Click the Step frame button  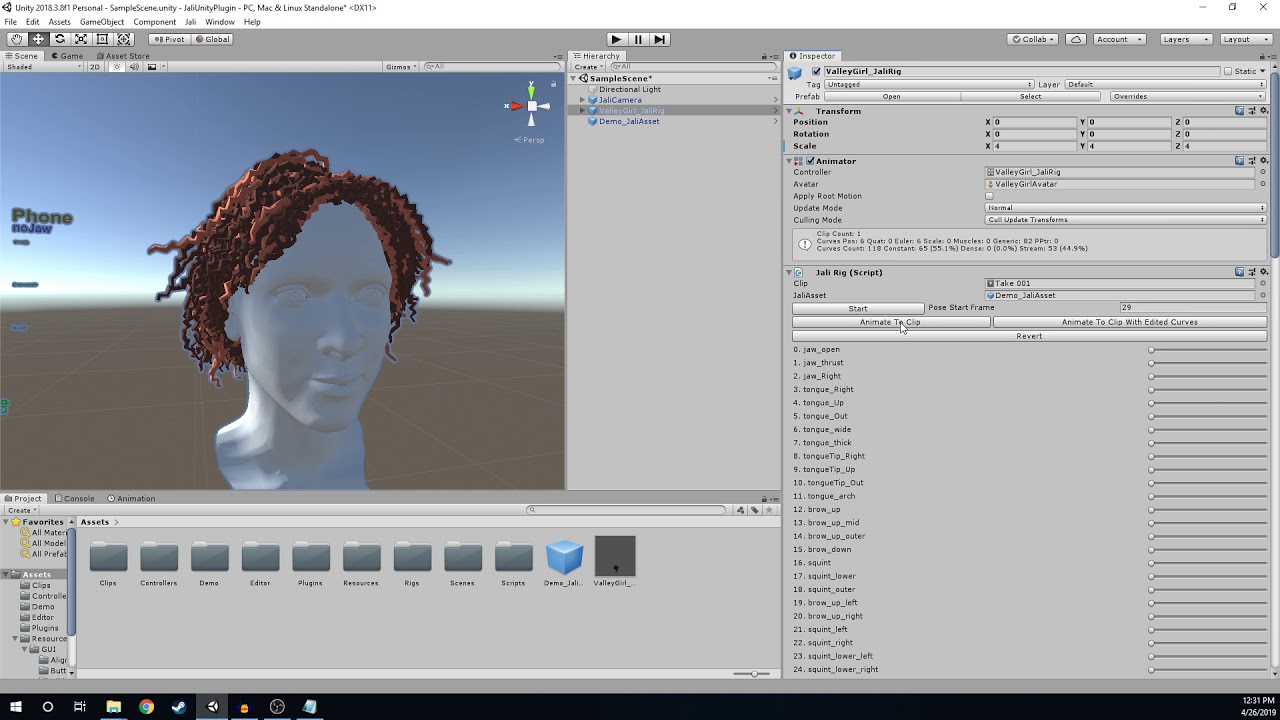point(660,39)
